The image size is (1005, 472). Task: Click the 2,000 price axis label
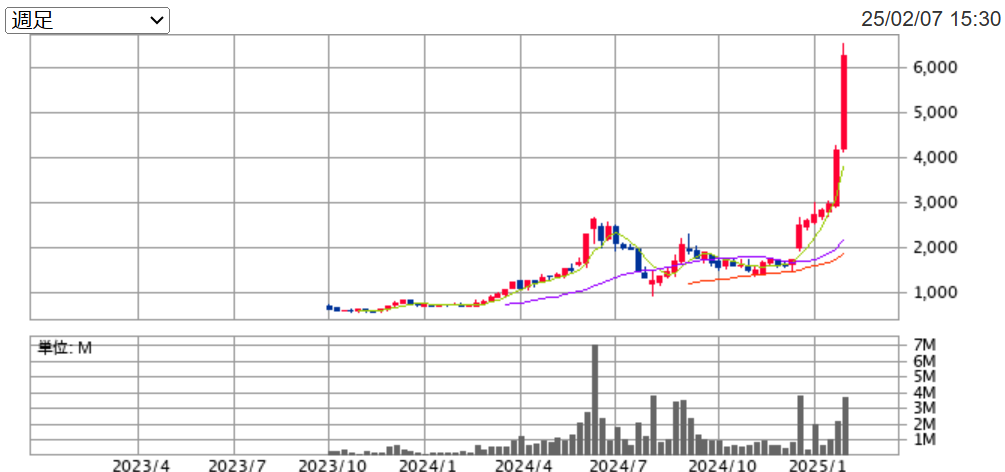click(934, 248)
